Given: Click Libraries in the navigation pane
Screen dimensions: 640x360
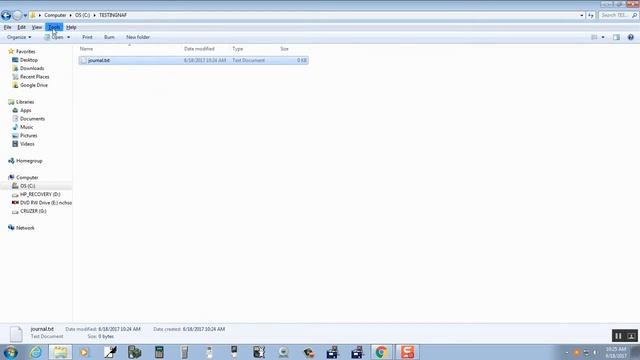Looking at the screenshot, I should (21, 102).
